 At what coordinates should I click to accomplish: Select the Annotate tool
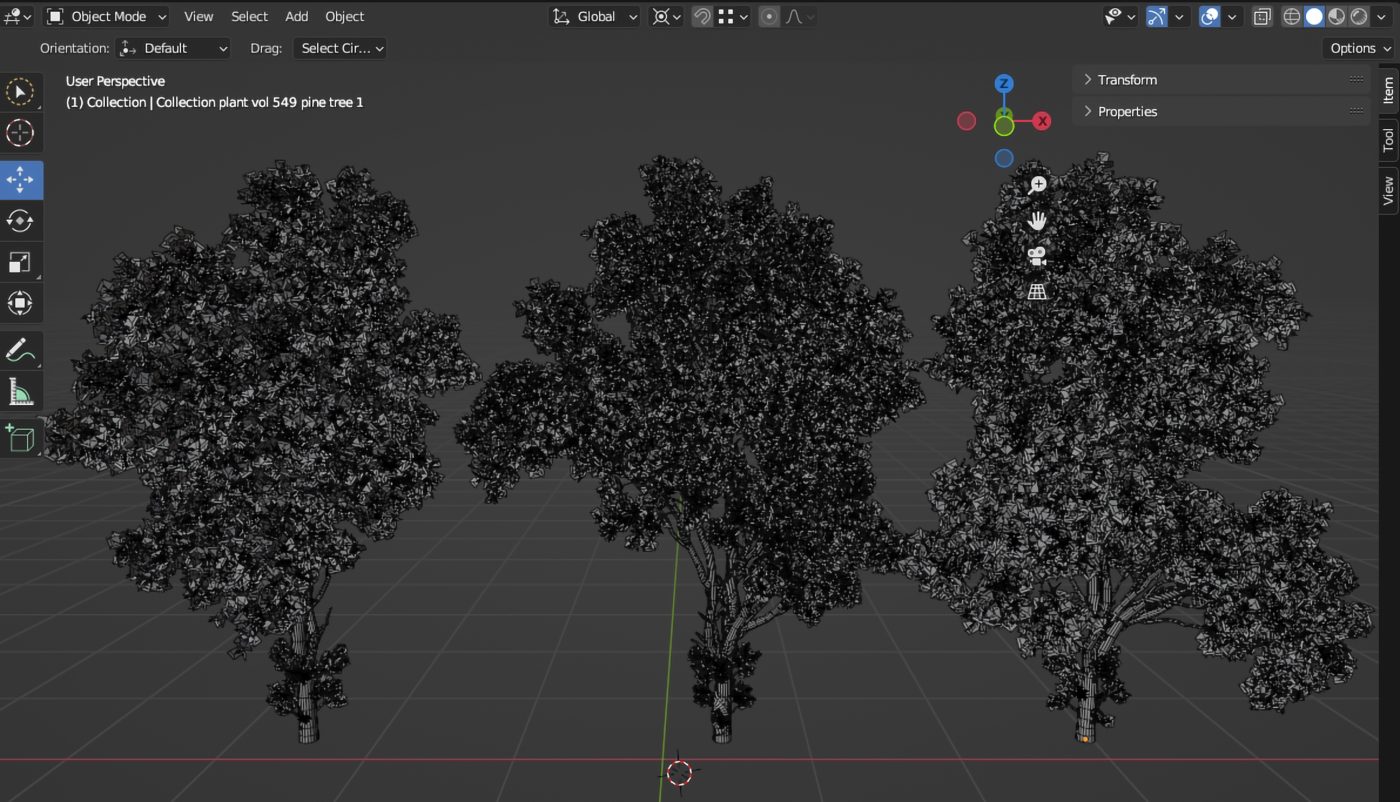coord(20,351)
